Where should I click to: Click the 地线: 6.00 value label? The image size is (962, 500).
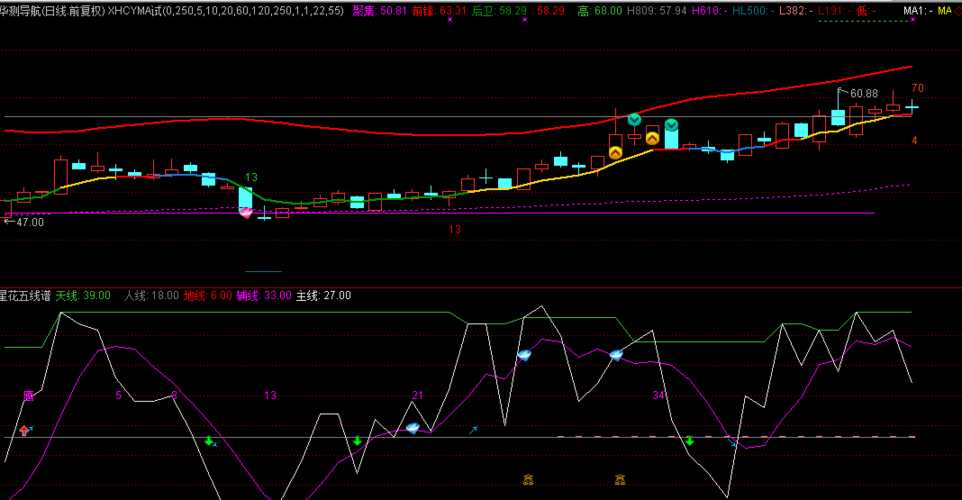click(208, 296)
